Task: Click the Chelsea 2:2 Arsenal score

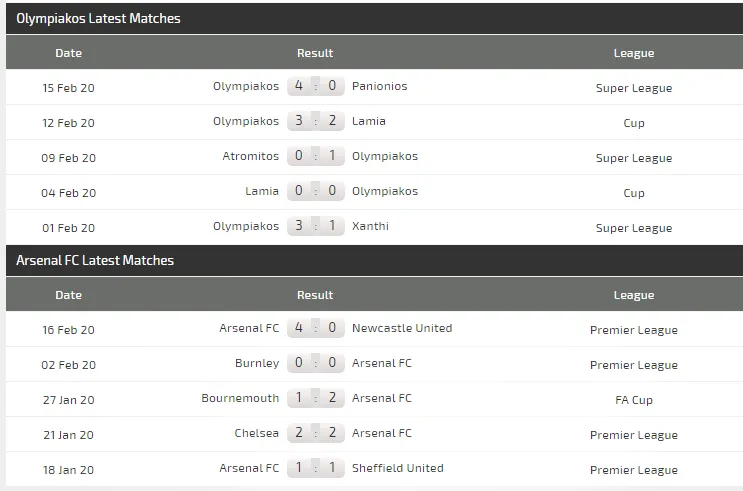Action: pos(315,433)
